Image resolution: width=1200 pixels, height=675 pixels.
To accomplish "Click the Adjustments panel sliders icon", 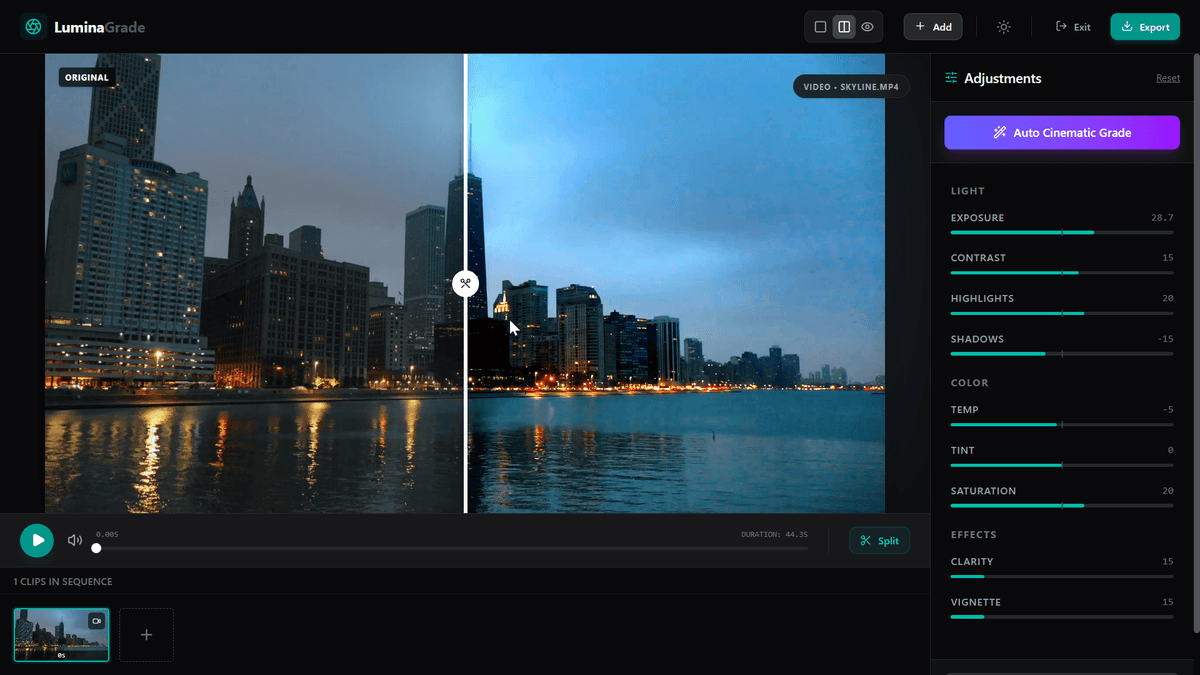I will click(x=951, y=78).
